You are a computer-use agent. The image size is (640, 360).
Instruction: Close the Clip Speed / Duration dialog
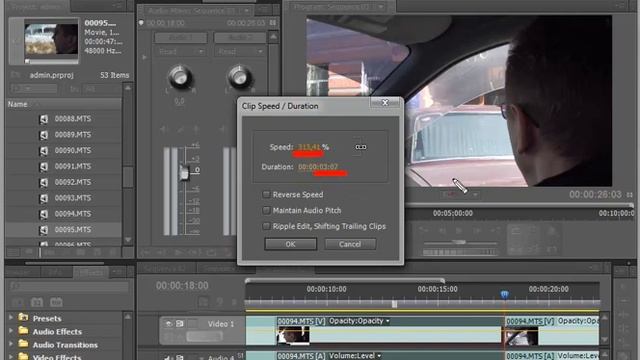(x=385, y=102)
